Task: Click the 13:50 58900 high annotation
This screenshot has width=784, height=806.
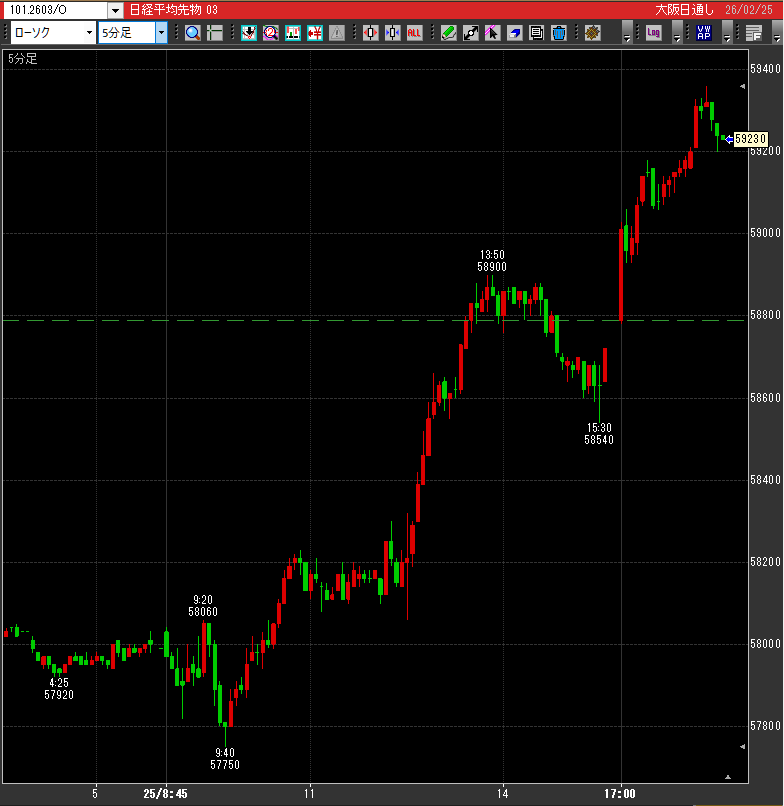Action: (x=492, y=261)
